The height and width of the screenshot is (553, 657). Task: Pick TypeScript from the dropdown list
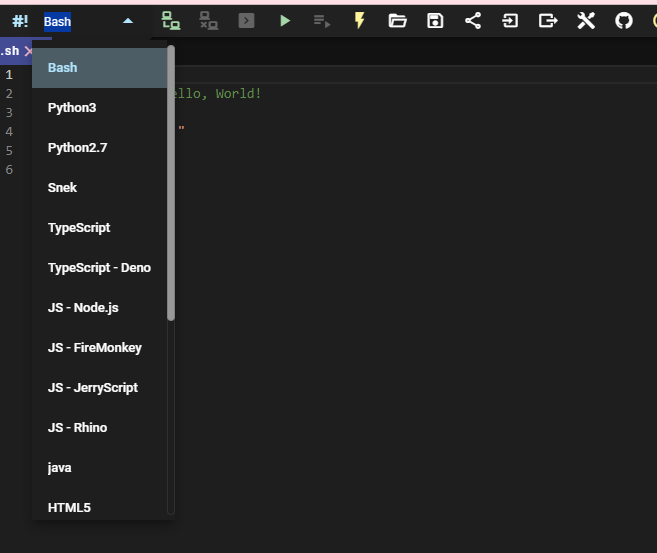tap(99, 227)
